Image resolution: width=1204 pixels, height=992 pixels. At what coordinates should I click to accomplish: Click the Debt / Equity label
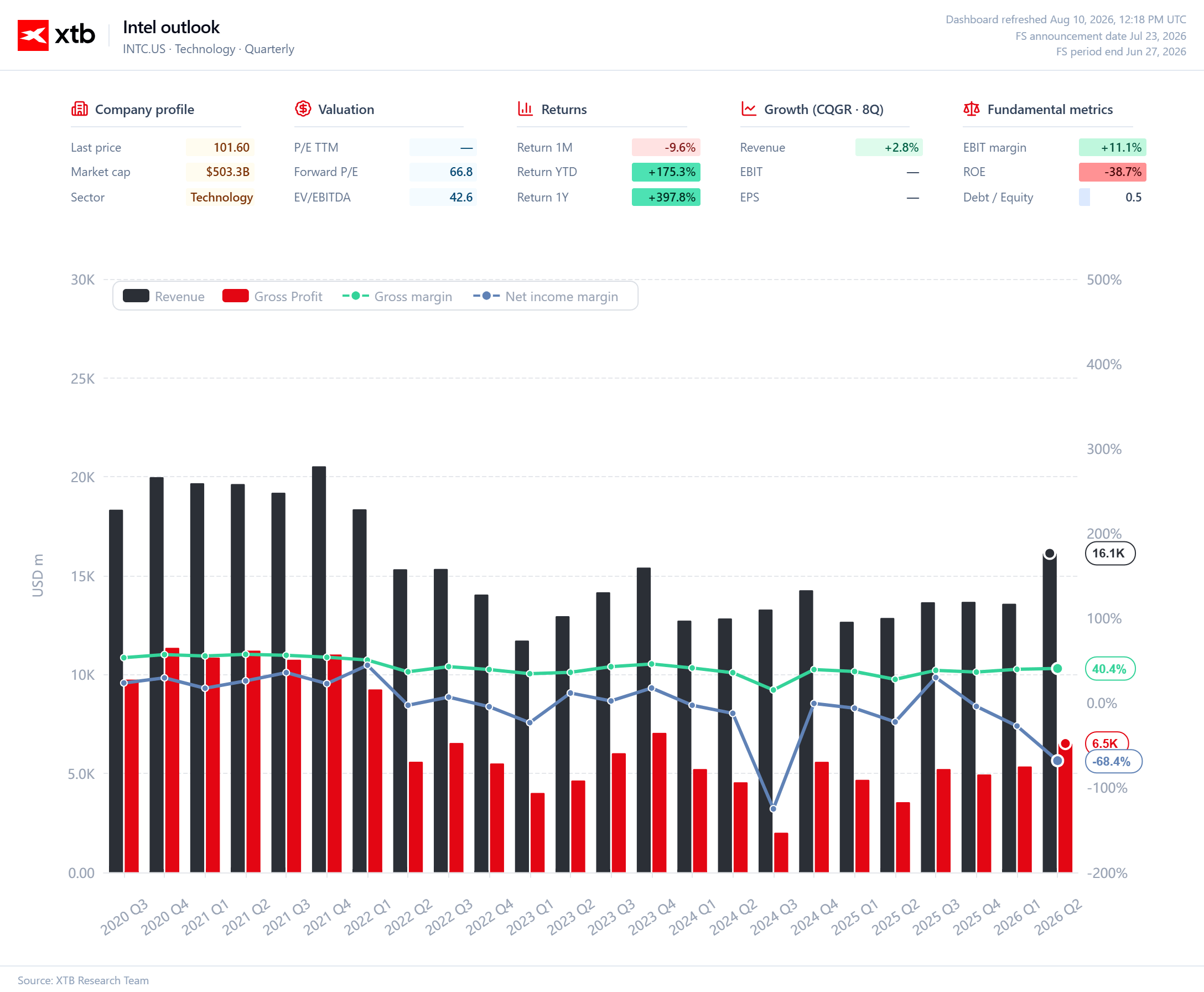point(998,197)
